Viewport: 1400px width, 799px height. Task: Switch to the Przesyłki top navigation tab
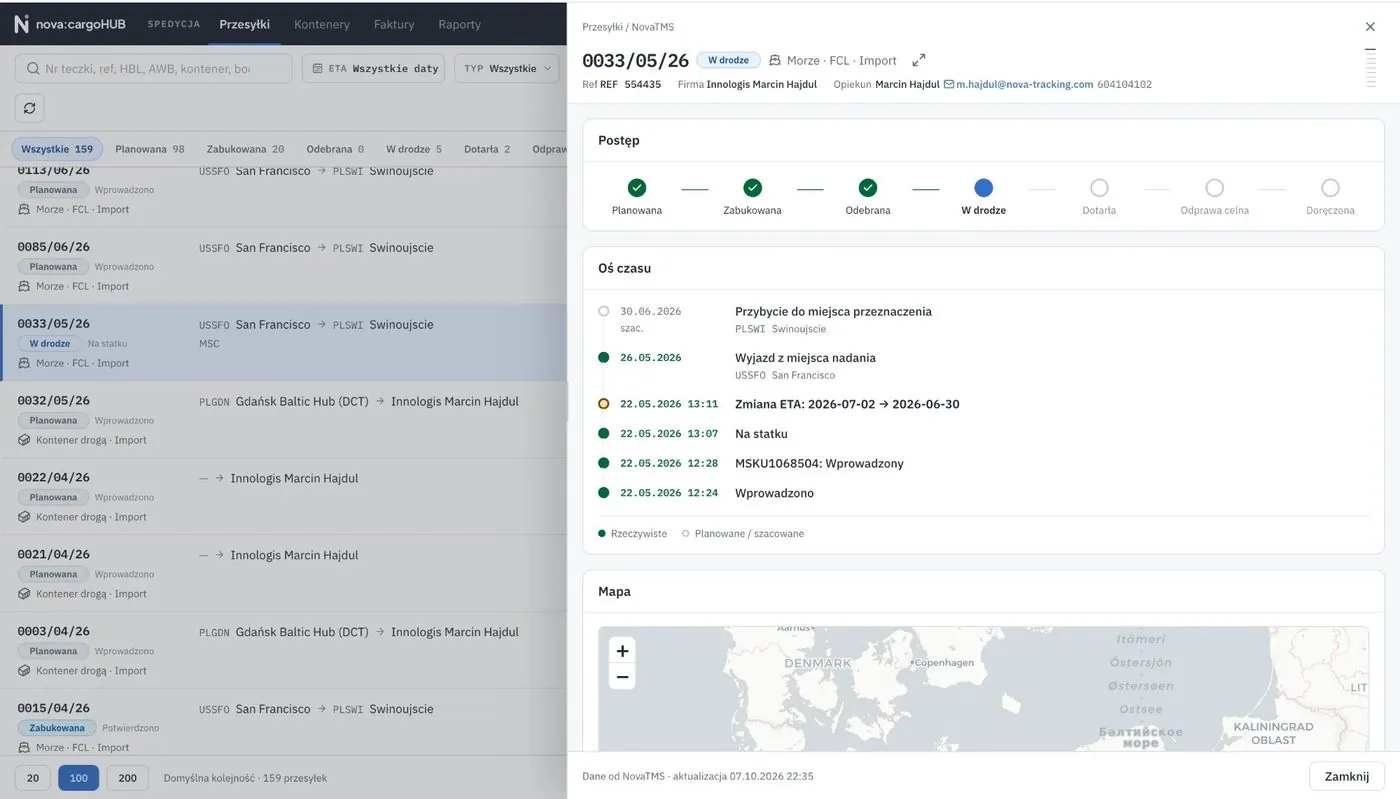[x=244, y=24]
